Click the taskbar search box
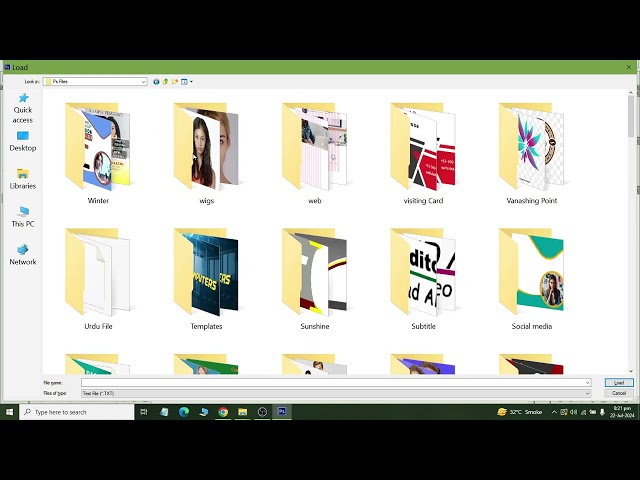This screenshot has width=640, height=480. point(77,412)
